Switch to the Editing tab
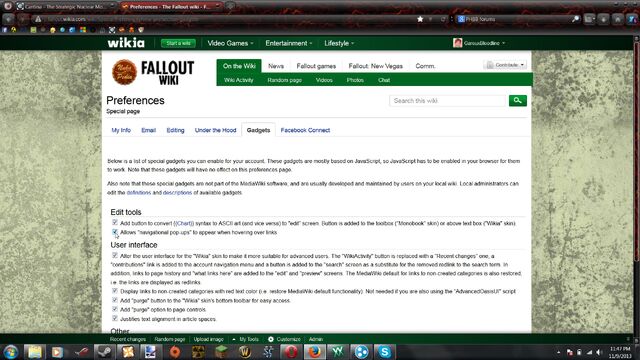This screenshot has height=360, width=640. (176, 130)
